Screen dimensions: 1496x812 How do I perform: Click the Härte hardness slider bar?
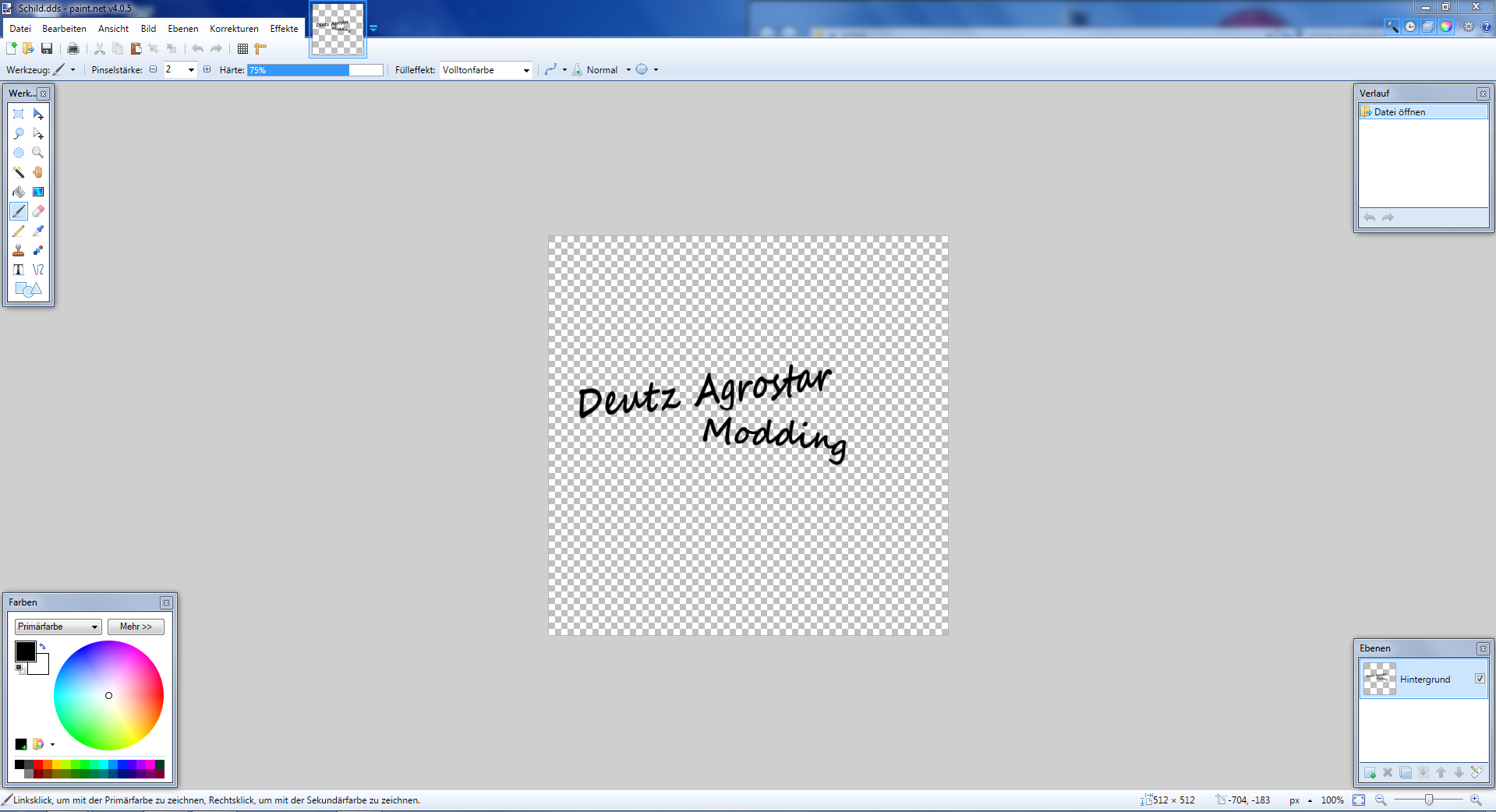tap(315, 70)
